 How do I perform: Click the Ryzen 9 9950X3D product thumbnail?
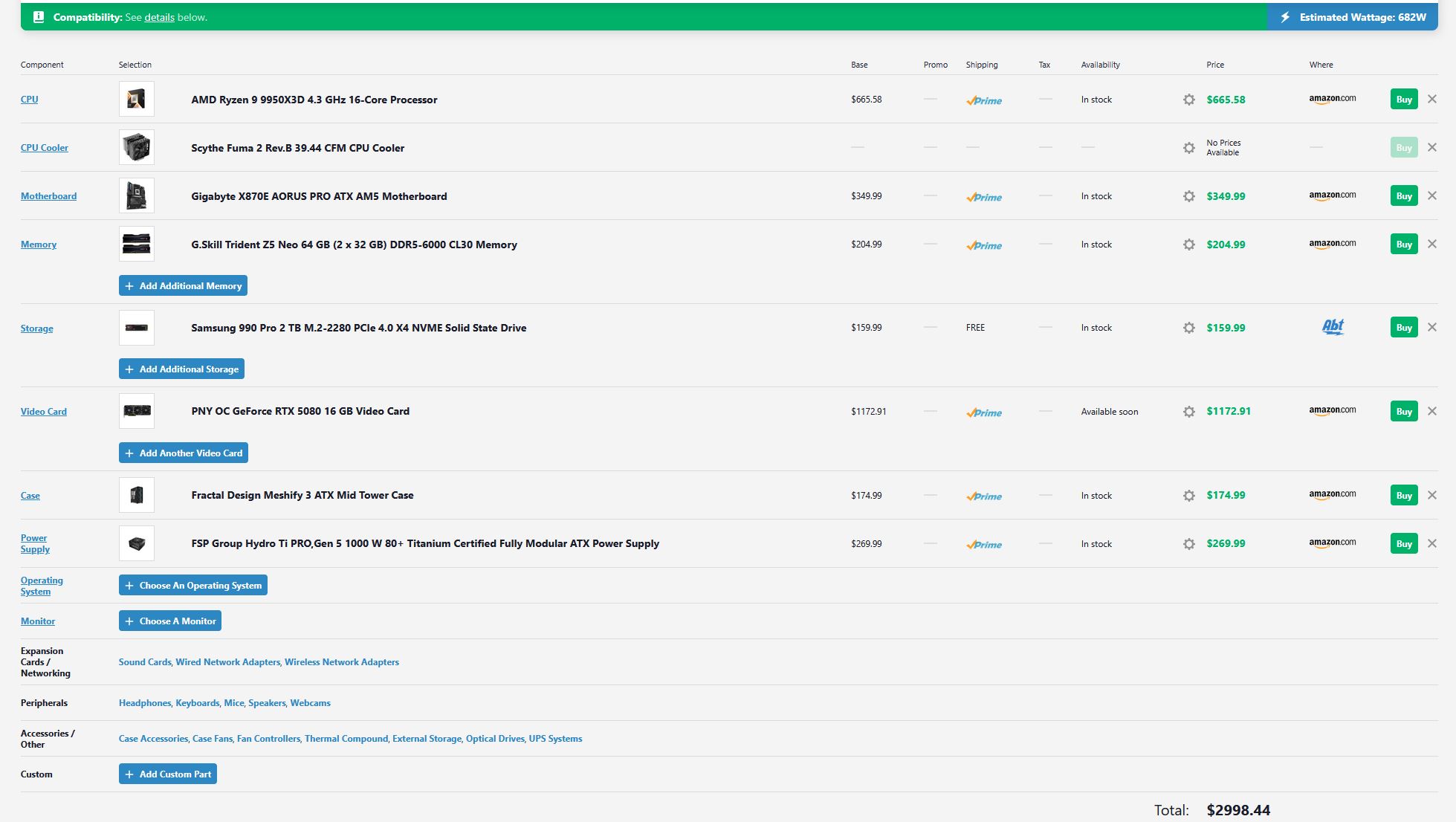pyautogui.click(x=137, y=99)
